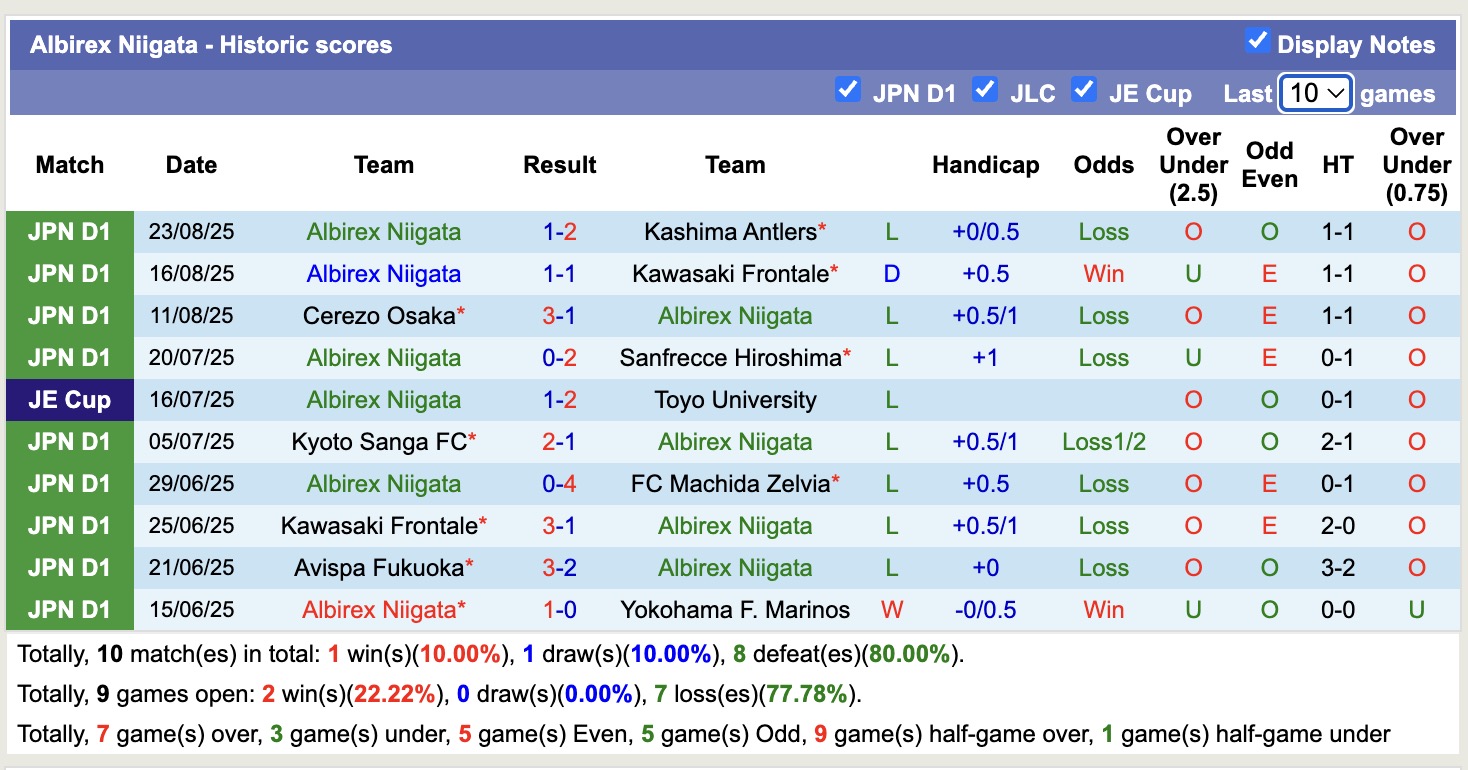Screen dimensions: 1468x770
Task: Change games dropdown from 10 to another value
Action: point(1315,91)
